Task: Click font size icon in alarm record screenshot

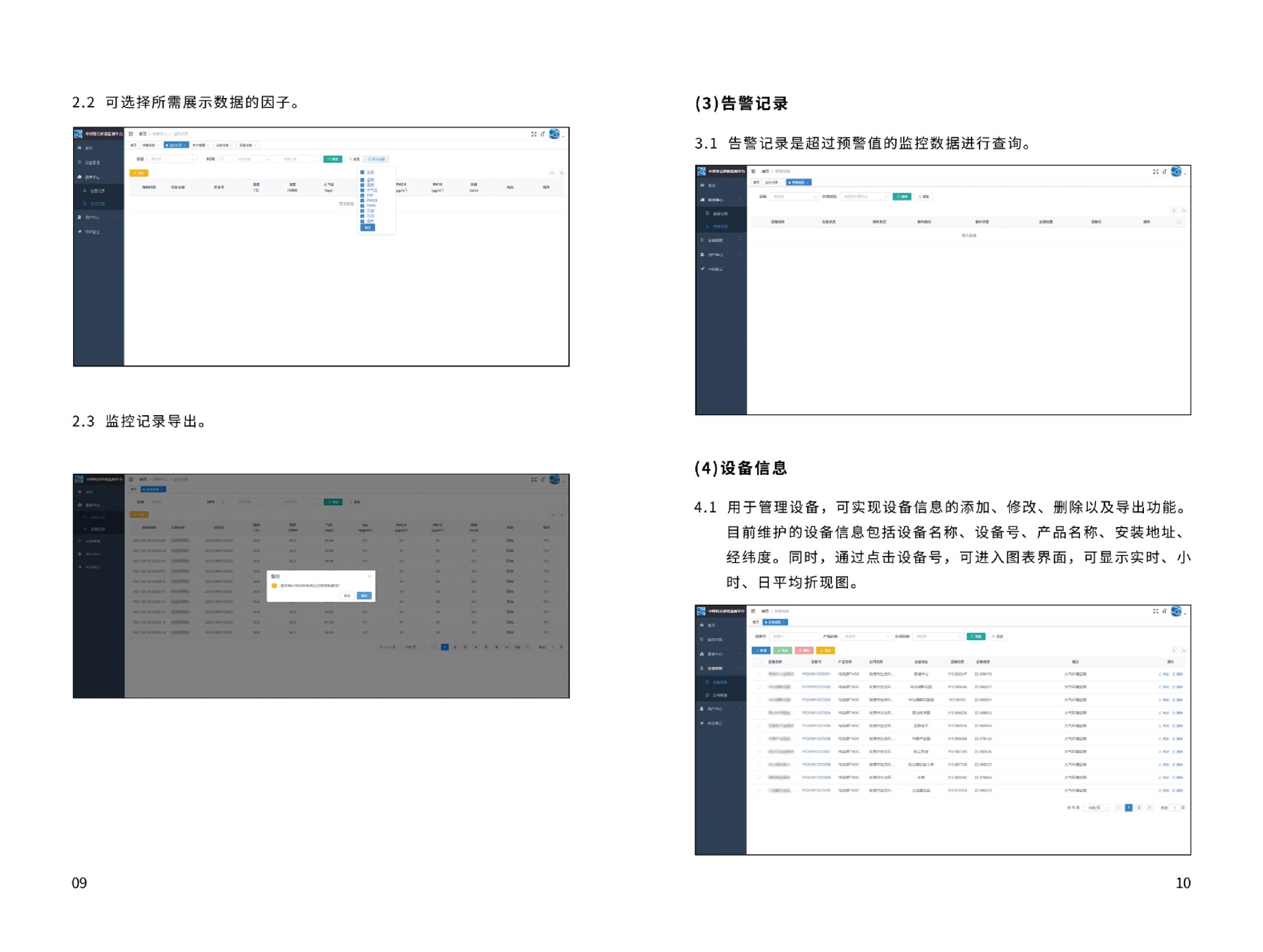Action: (x=1164, y=172)
